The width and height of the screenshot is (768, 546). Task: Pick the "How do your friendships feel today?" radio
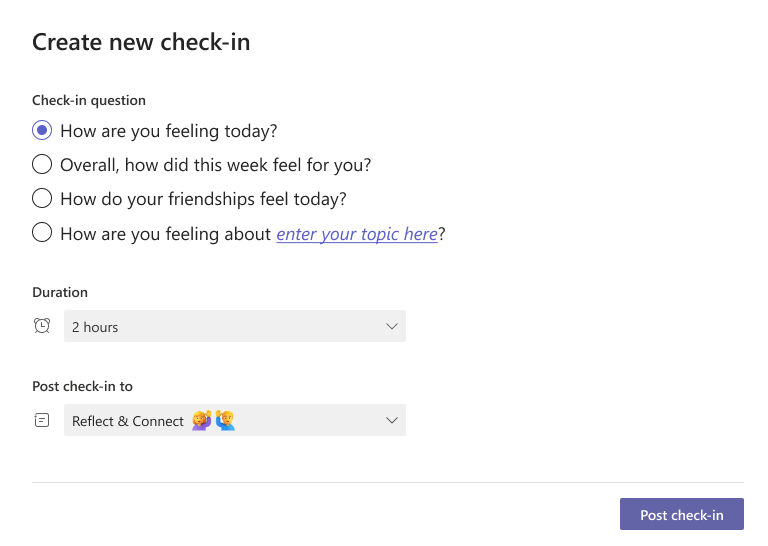point(42,198)
